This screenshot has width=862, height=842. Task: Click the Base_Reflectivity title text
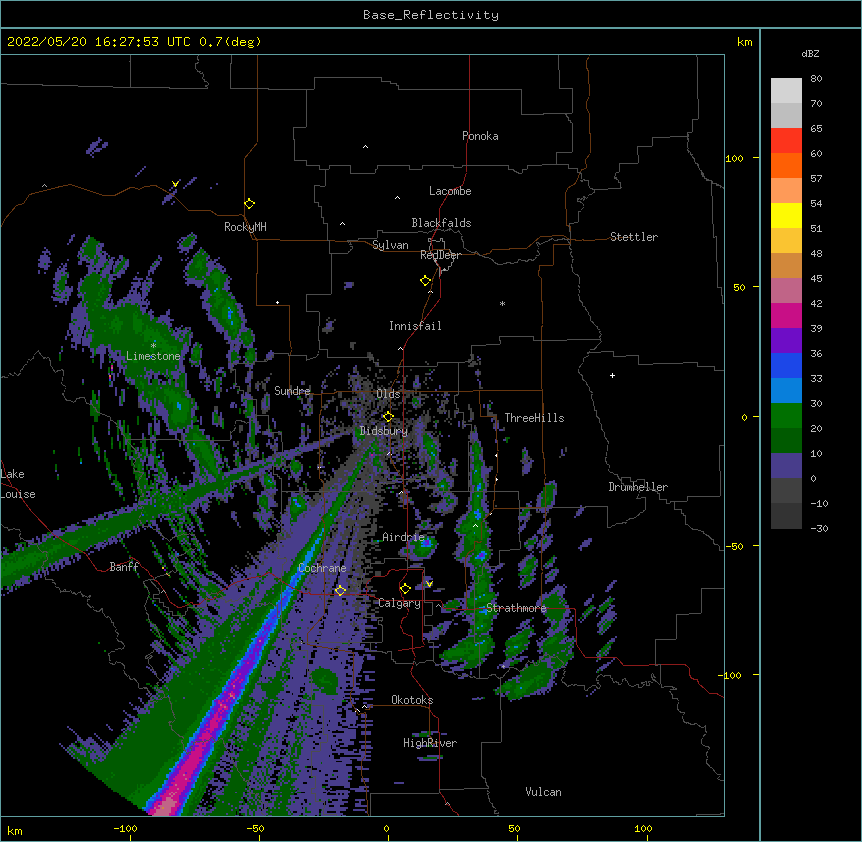click(431, 15)
